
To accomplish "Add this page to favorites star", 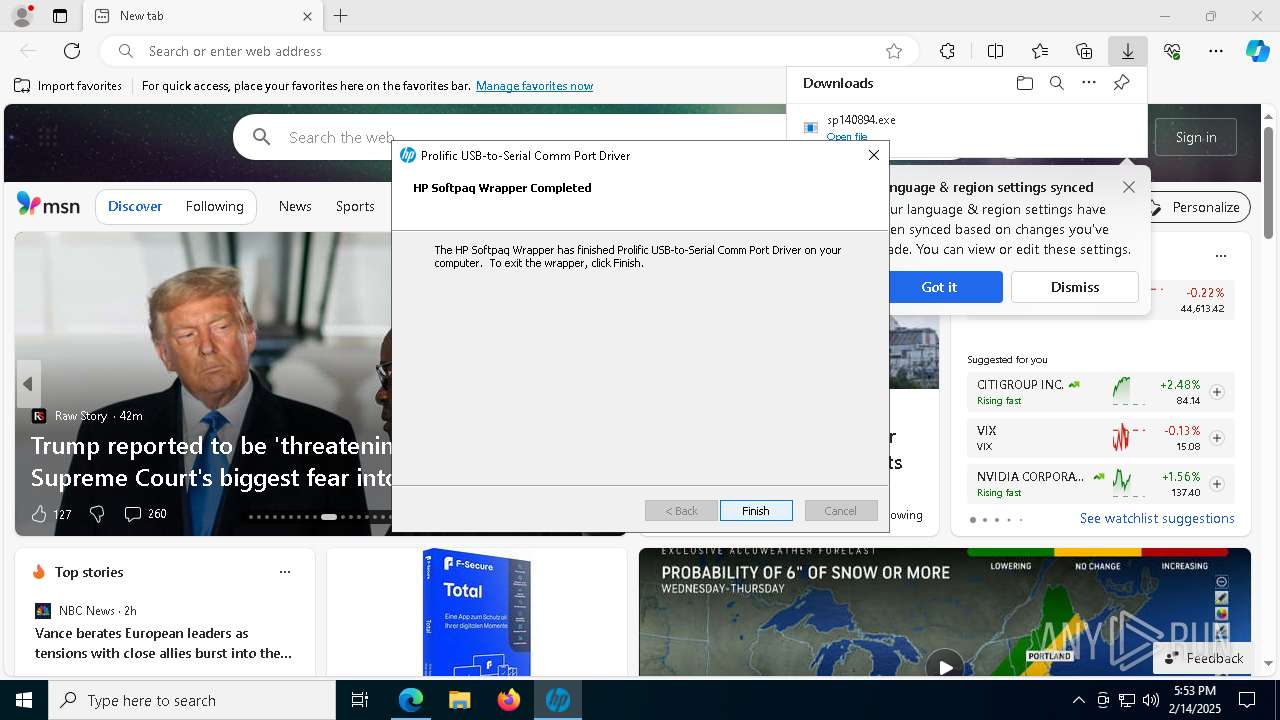I will 894,51.
